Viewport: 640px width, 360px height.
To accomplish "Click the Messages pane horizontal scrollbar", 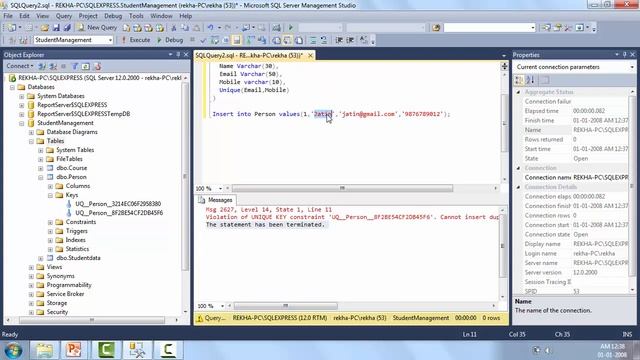I will (286, 306).
